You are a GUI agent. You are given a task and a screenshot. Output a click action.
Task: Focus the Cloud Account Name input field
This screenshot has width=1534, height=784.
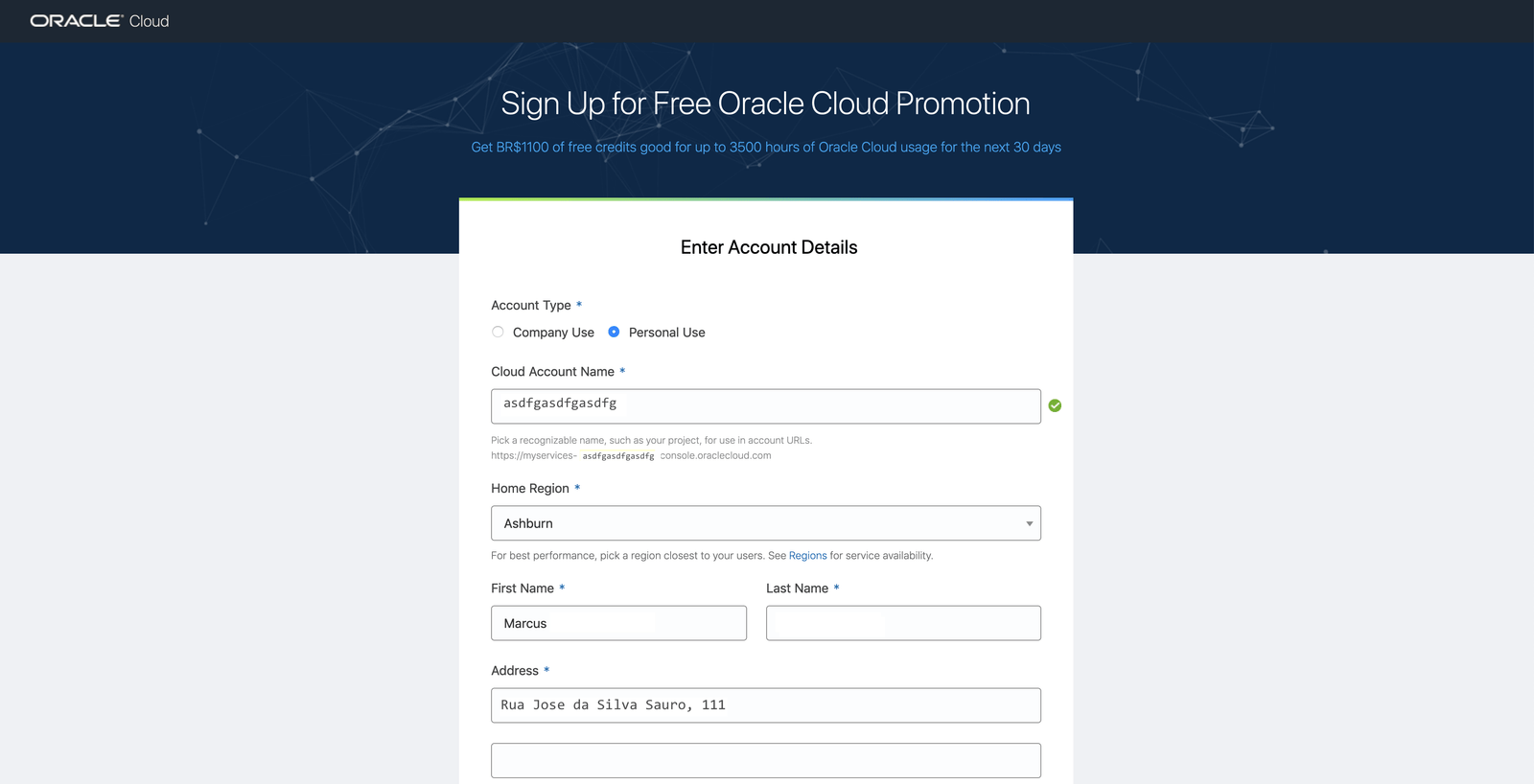pyautogui.click(x=765, y=406)
